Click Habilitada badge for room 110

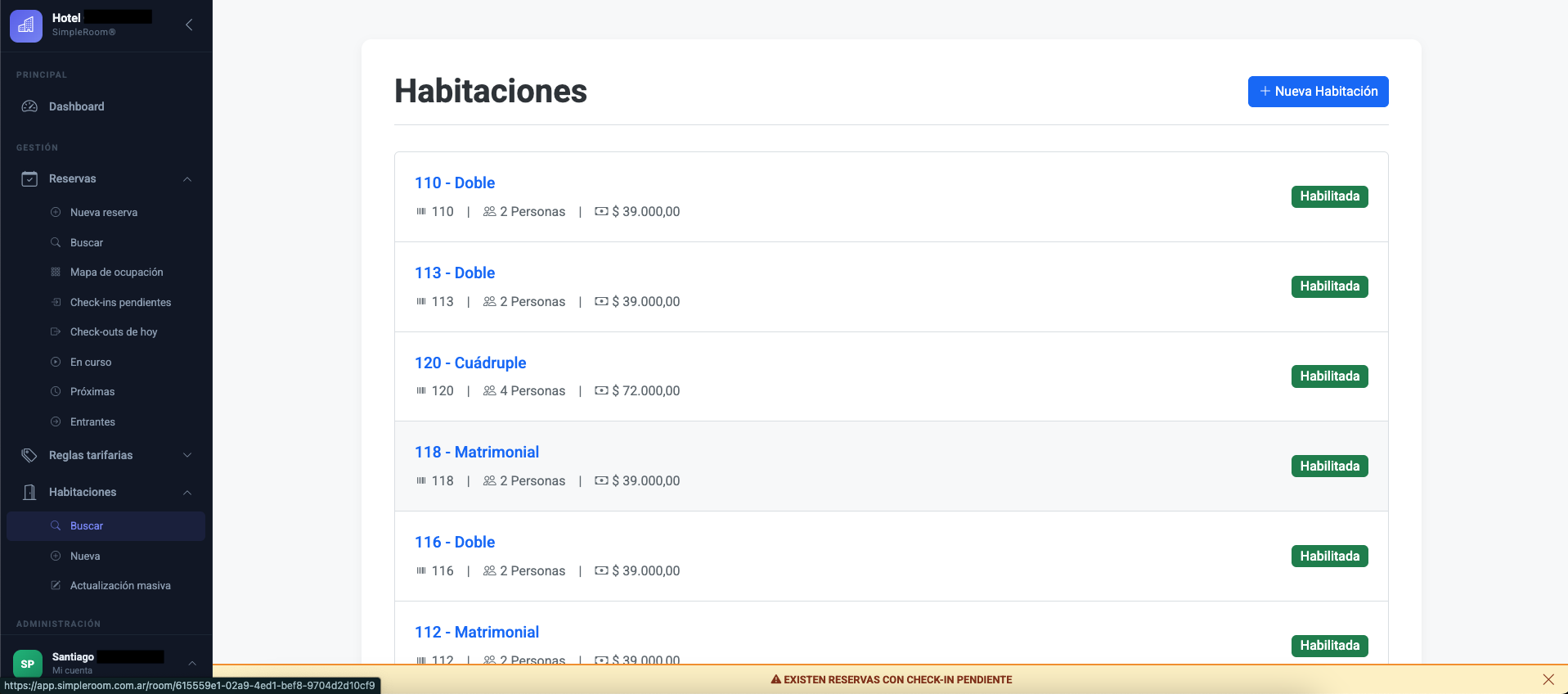(x=1330, y=196)
